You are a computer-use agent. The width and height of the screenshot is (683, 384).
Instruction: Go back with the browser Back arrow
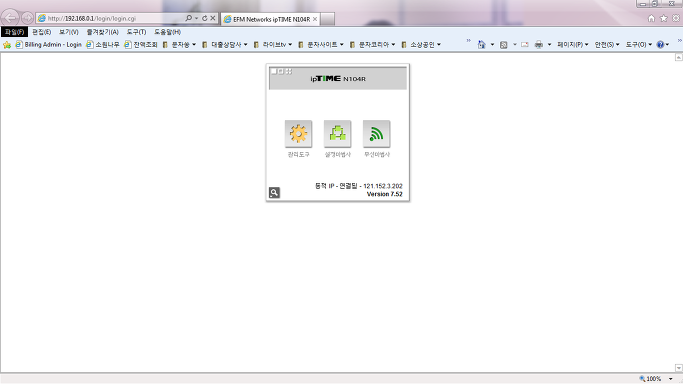pos(10,18)
